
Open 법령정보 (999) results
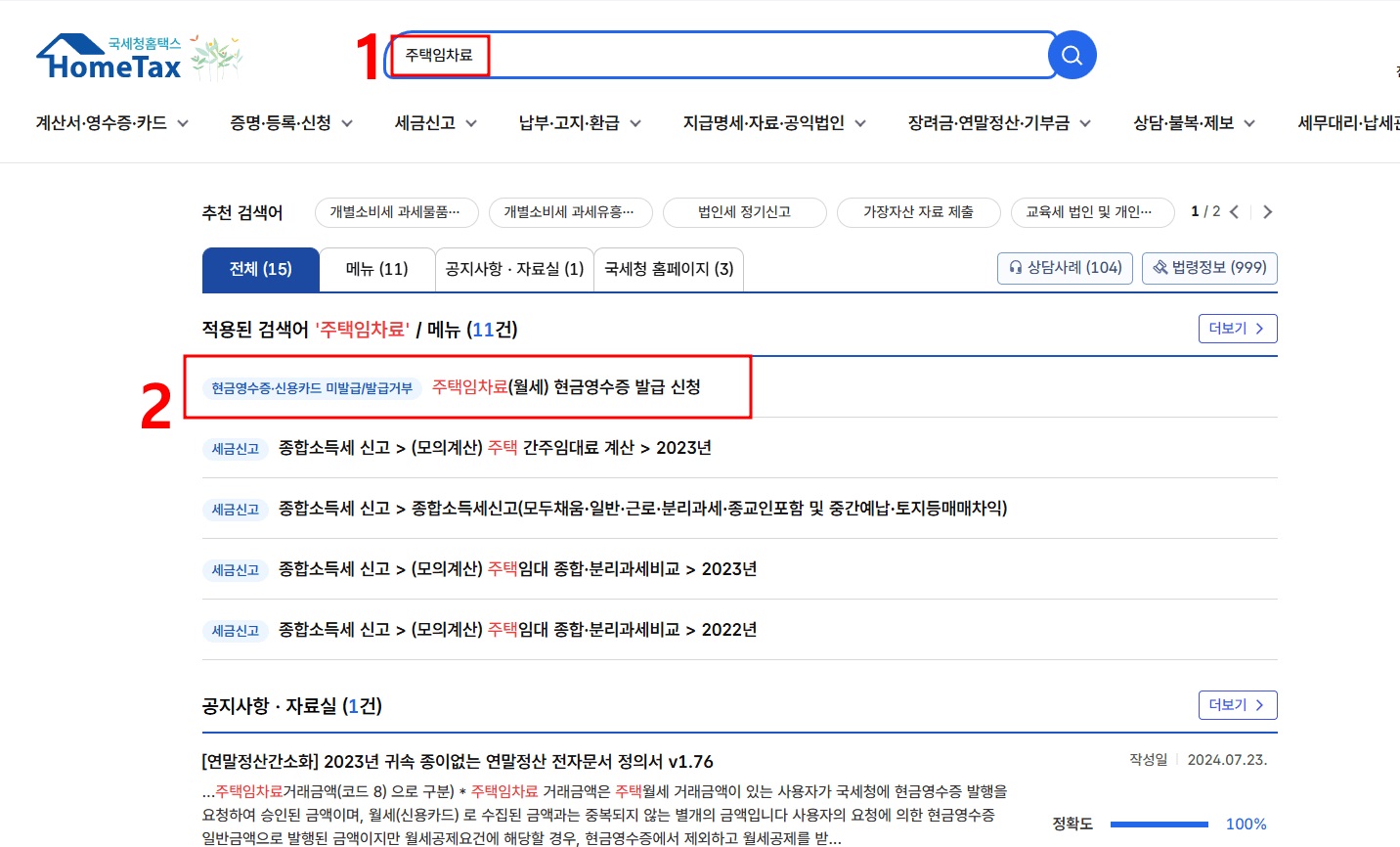pyautogui.click(x=1209, y=268)
